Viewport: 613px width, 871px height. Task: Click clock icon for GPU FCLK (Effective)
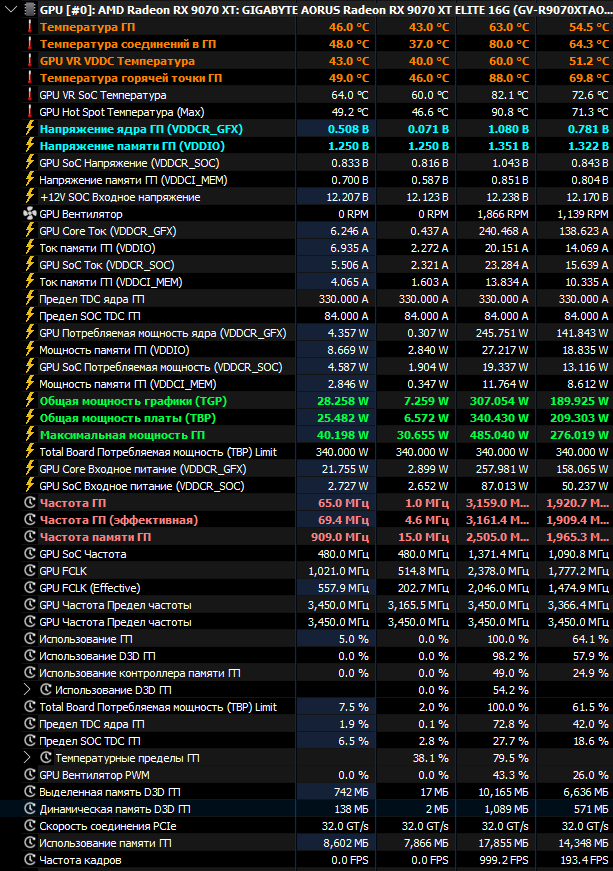click(x=30, y=588)
